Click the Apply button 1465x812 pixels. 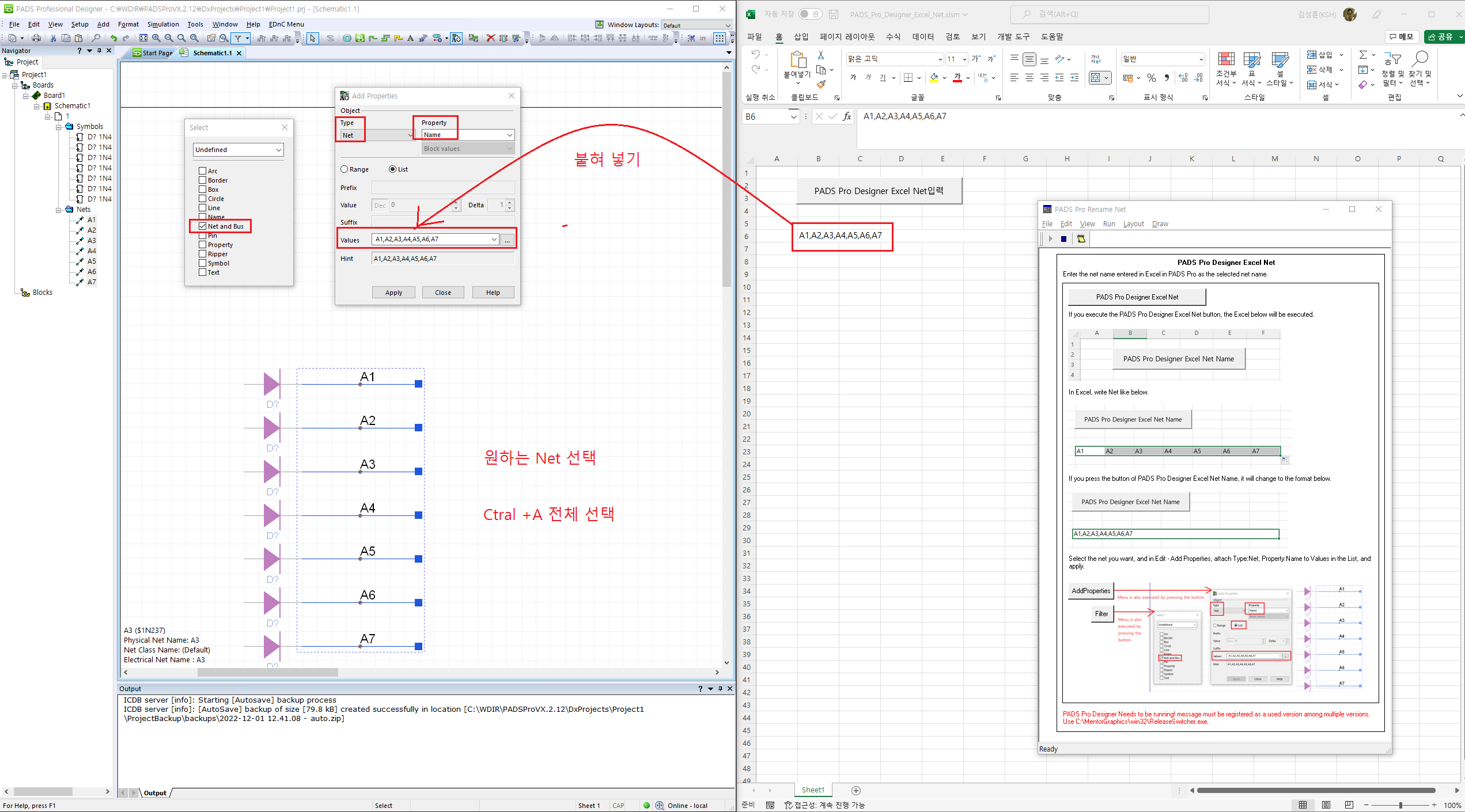tap(393, 293)
